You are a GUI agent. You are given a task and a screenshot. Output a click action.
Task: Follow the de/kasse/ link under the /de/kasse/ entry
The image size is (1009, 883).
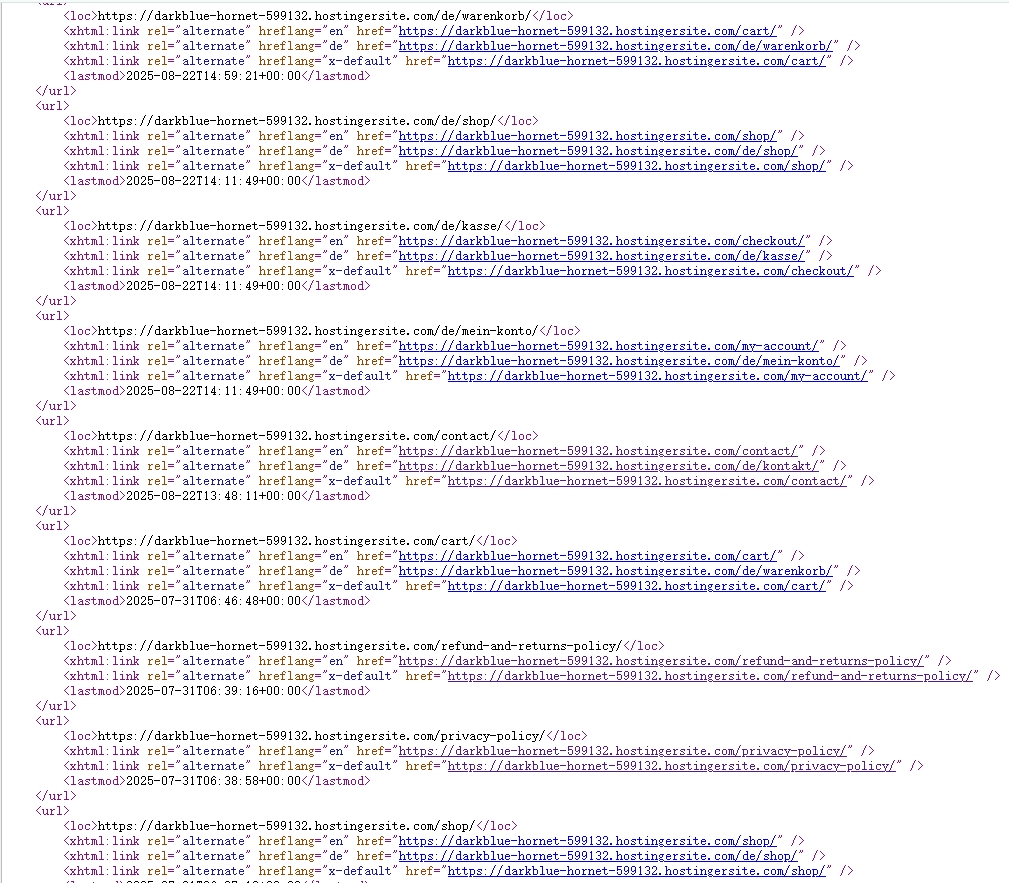coord(602,256)
